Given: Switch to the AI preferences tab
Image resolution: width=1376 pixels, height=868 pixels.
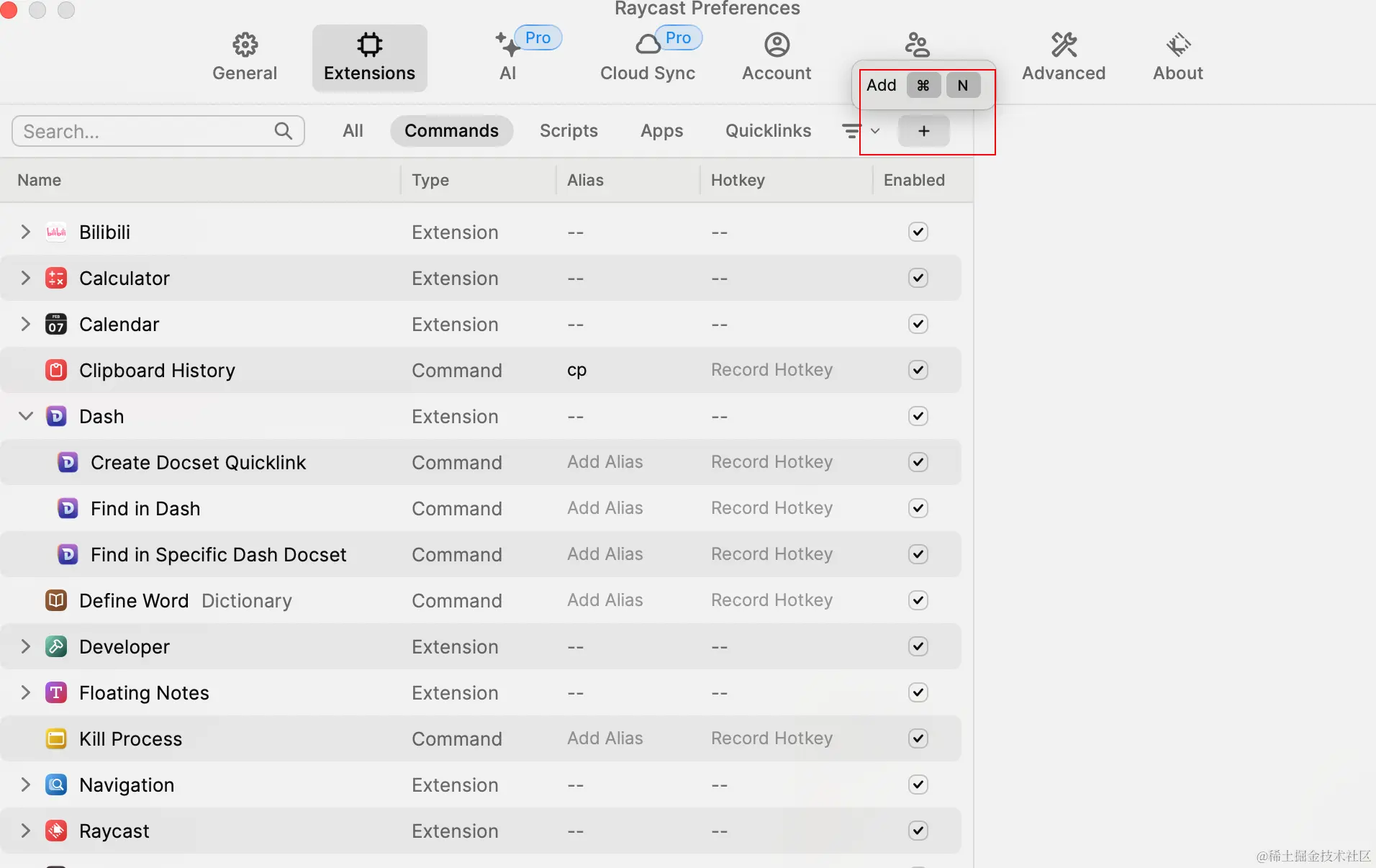Looking at the screenshot, I should [x=508, y=58].
